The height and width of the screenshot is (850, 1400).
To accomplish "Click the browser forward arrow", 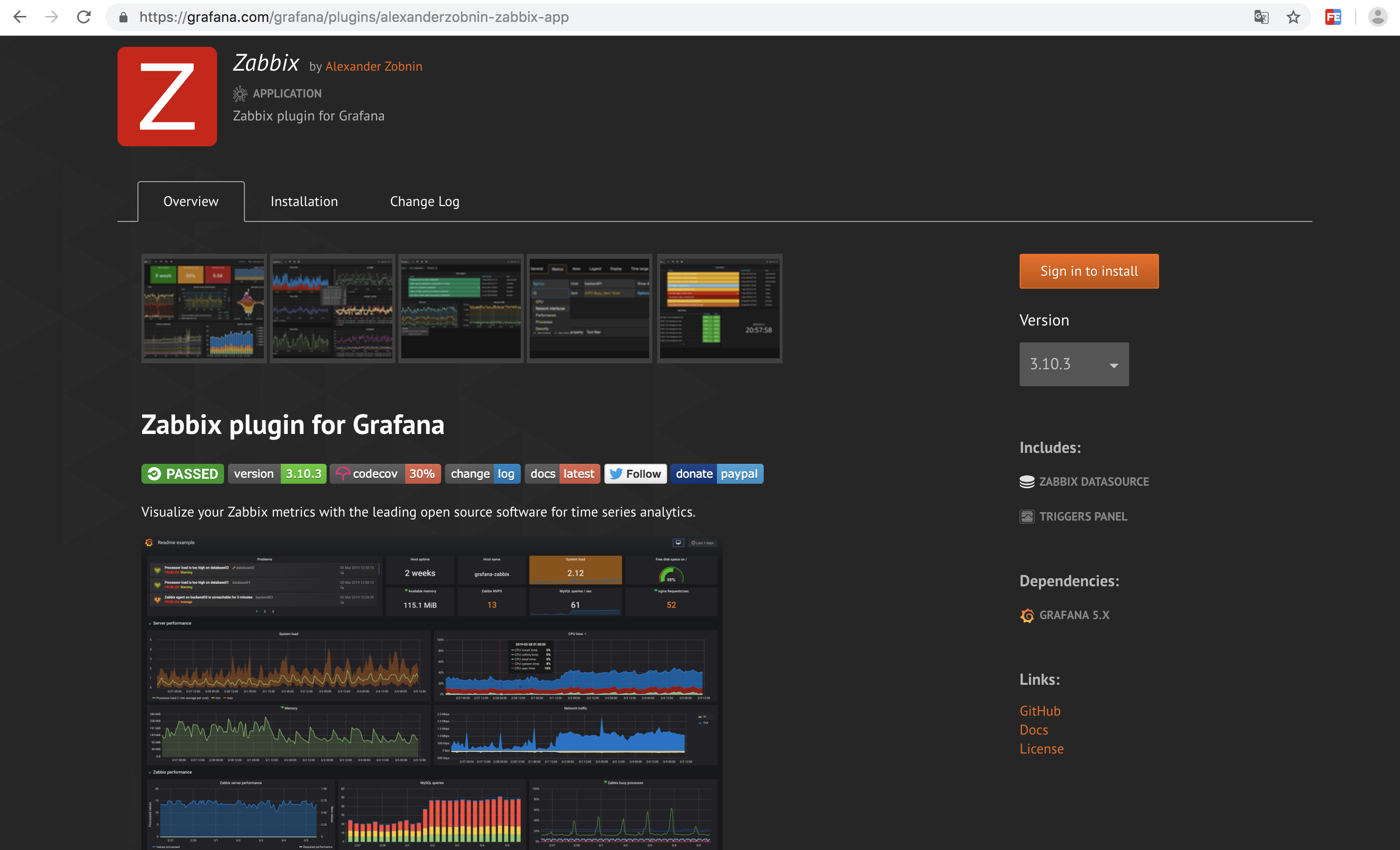I will pos(52,17).
